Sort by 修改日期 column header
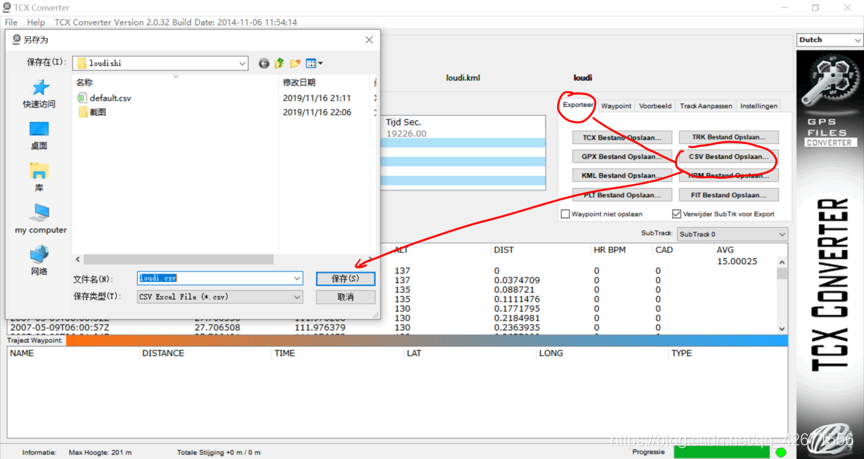Viewport: 864px width, 459px height. point(299,82)
